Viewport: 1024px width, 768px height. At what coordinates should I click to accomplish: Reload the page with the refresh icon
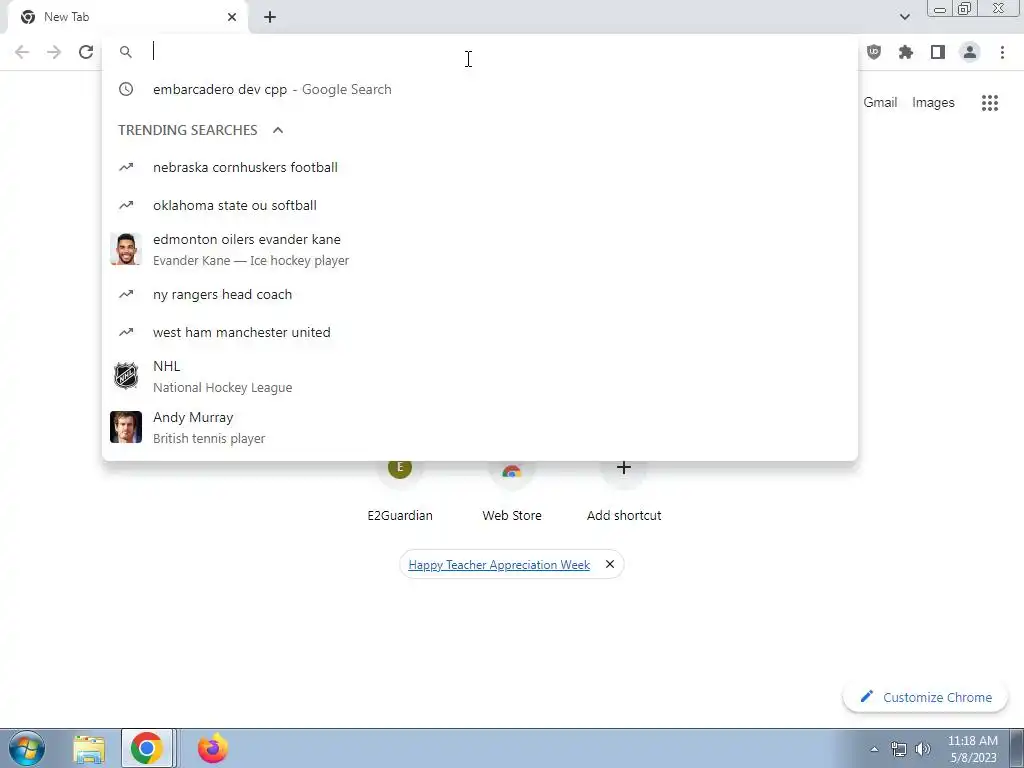(86, 52)
